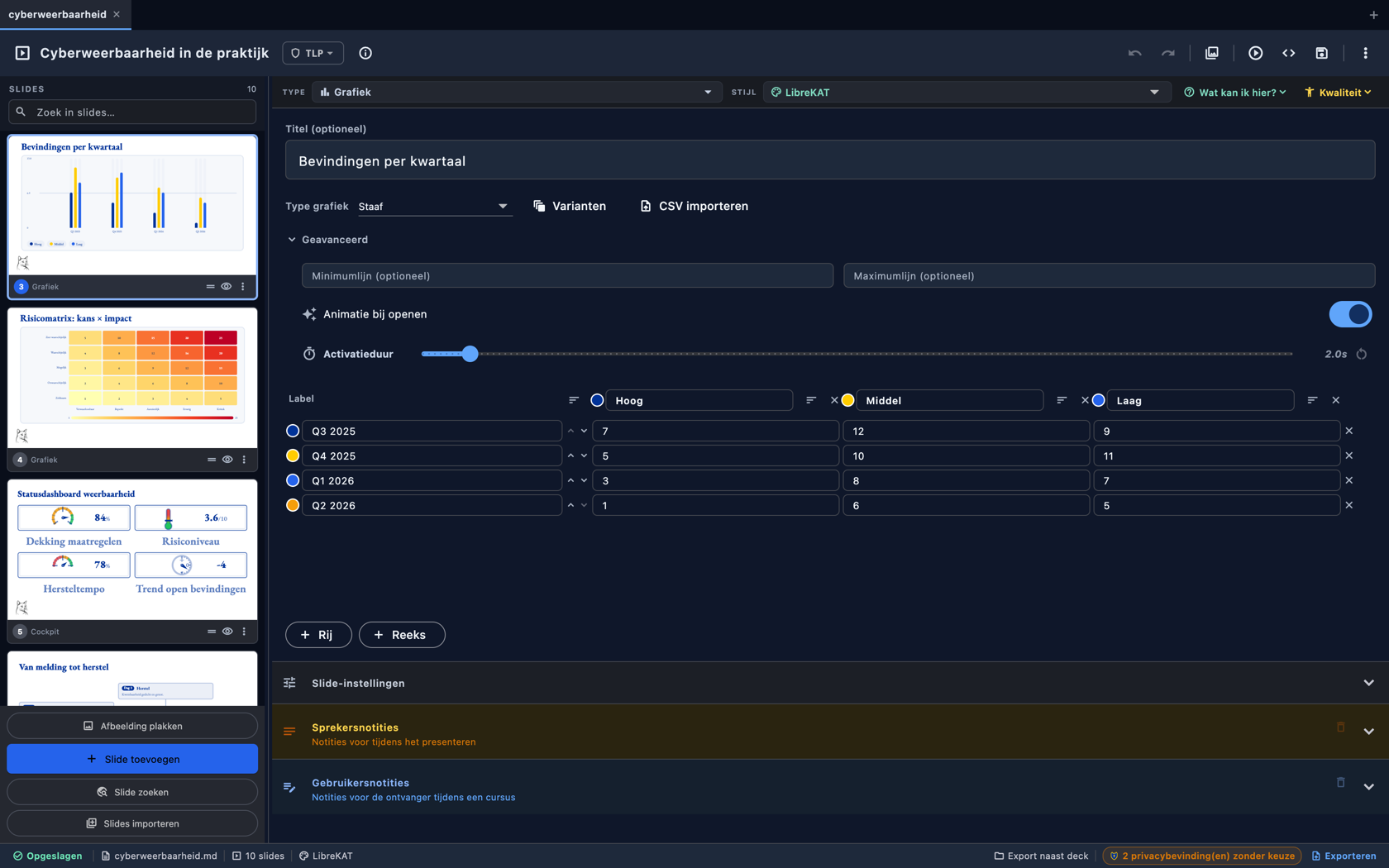1389x868 pixels.
Task: Delete the Q2 2026 row
Action: (x=1348, y=505)
